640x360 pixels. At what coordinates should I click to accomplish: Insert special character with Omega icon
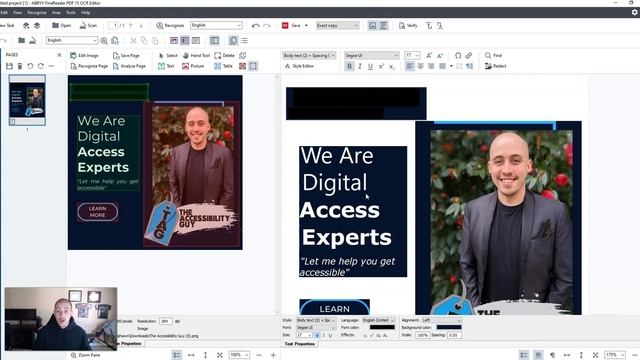coord(458,55)
